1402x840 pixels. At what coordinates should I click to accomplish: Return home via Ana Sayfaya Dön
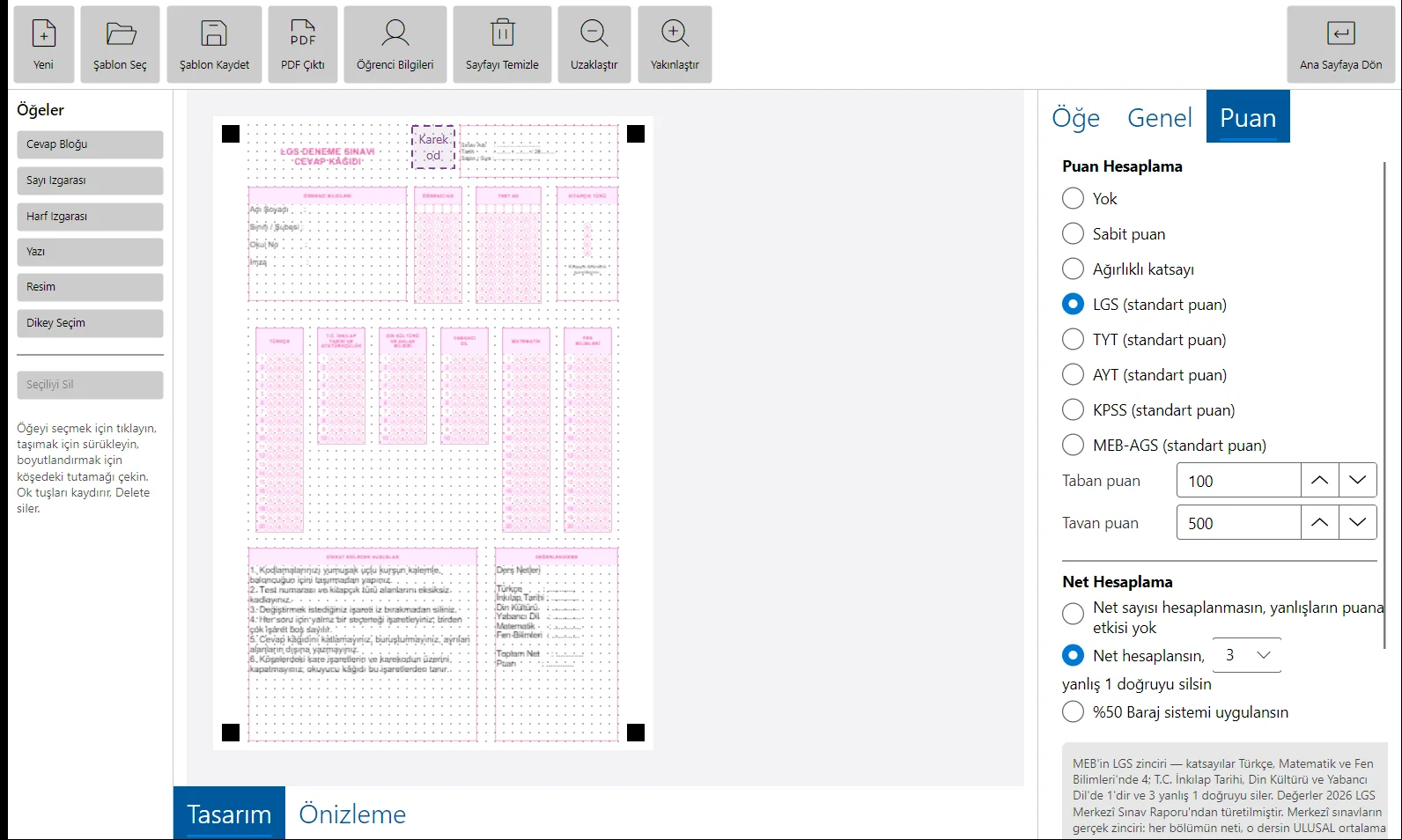1341,45
